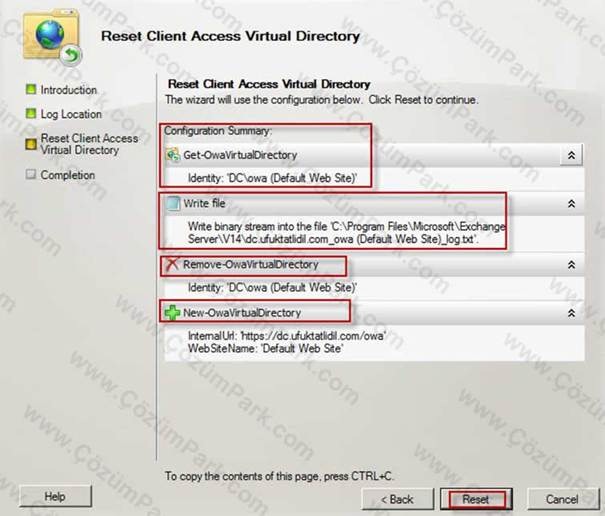Click the Get-OwaVirtualDirectory cmdlet icon
Screen dimensions: 605x516
[173, 155]
